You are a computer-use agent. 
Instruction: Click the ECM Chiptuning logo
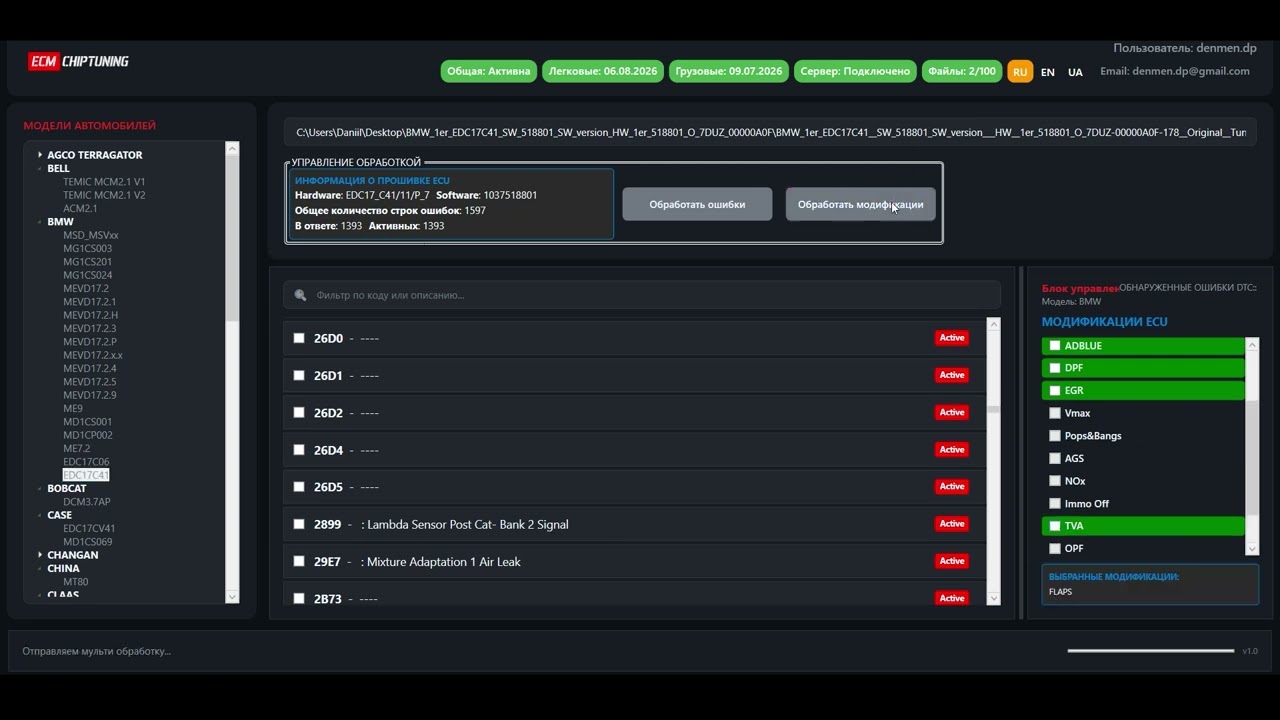[x=79, y=61]
